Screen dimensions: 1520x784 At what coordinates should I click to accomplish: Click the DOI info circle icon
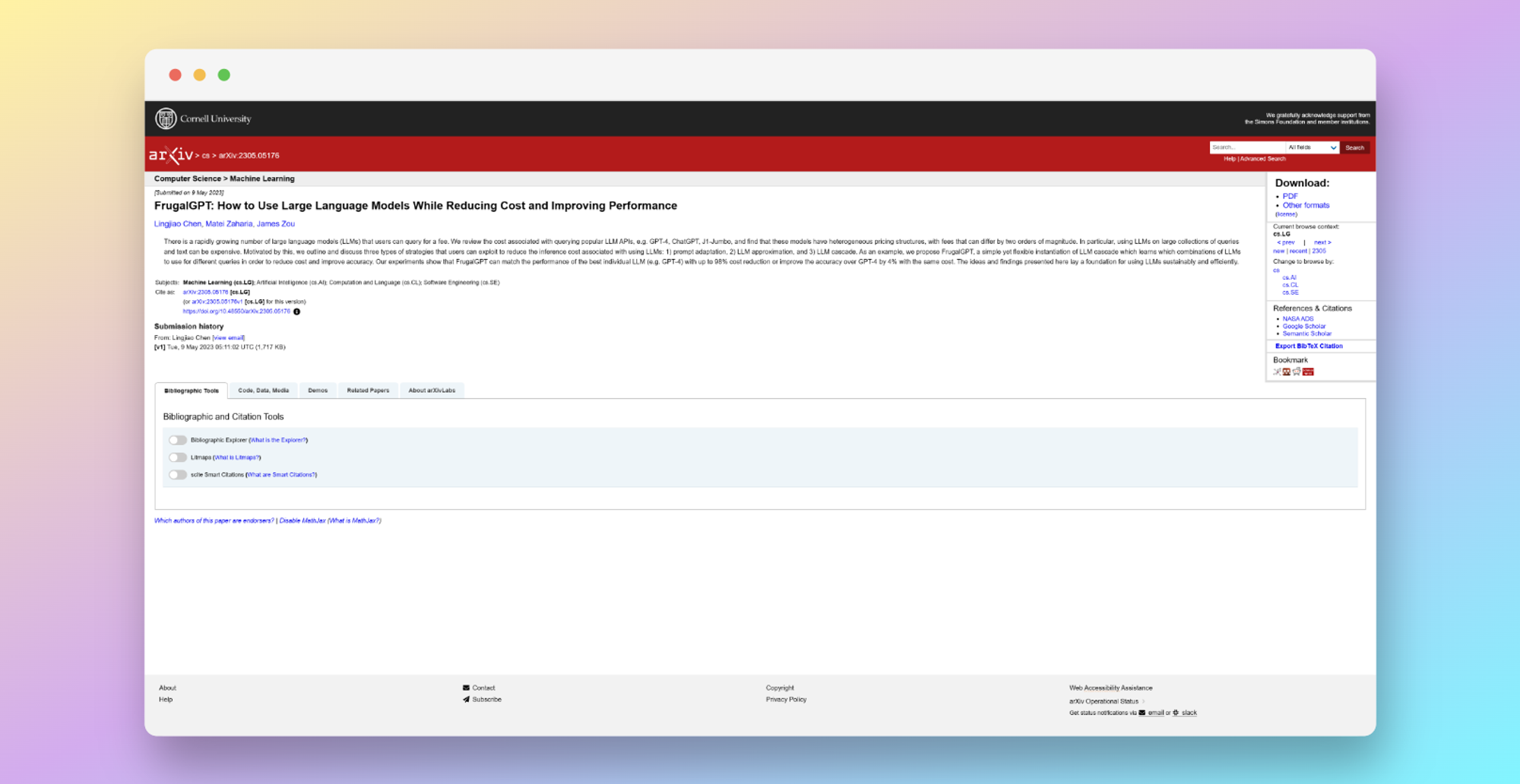297,311
